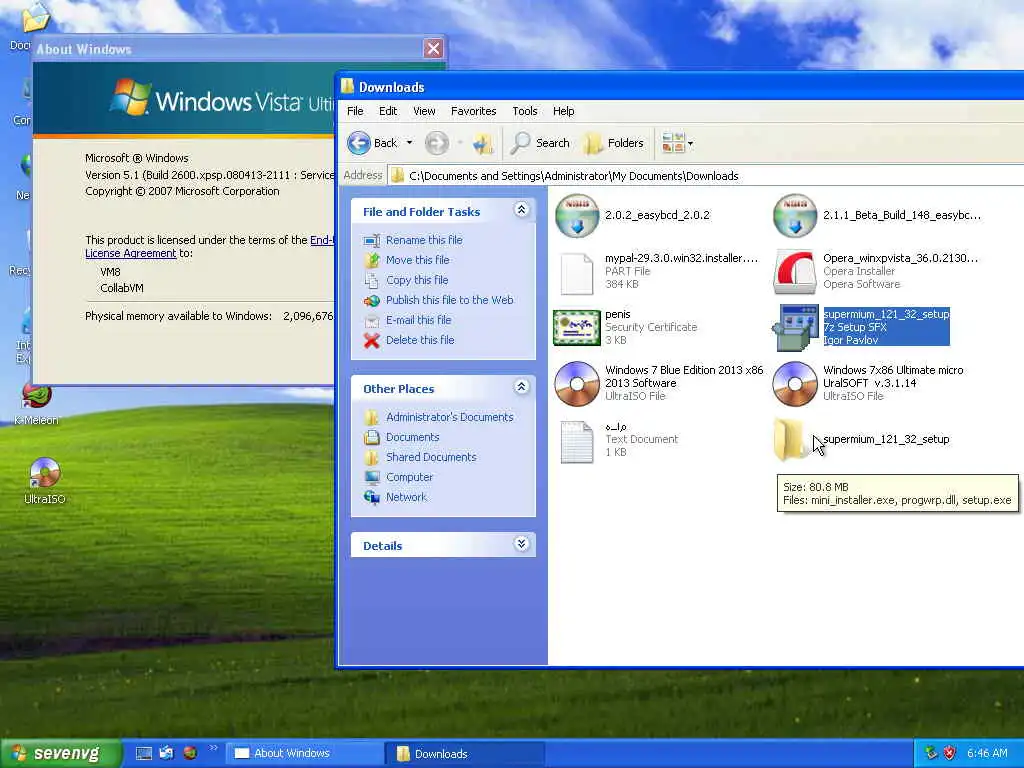
Task: Toggle the Folders pane button
Action: [613, 143]
